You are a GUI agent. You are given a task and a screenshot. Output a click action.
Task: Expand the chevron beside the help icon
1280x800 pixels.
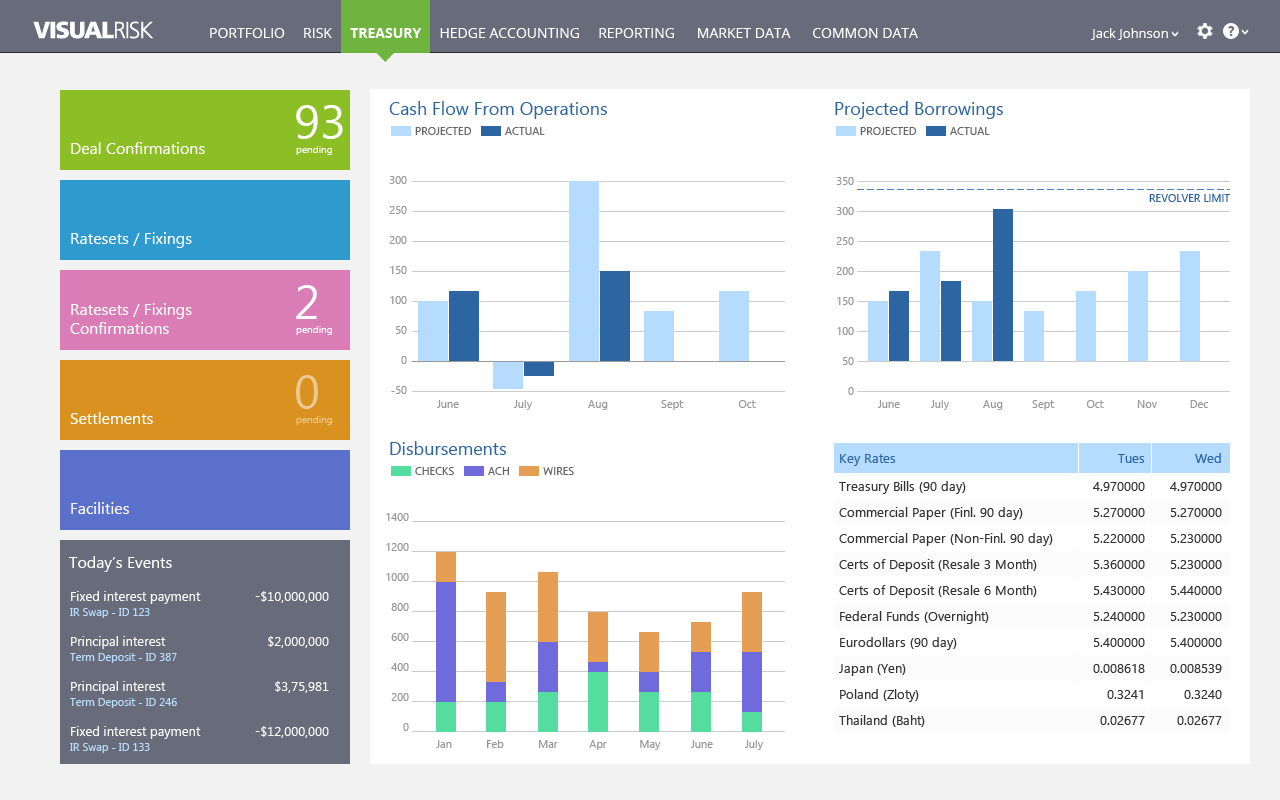(x=1245, y=33)
